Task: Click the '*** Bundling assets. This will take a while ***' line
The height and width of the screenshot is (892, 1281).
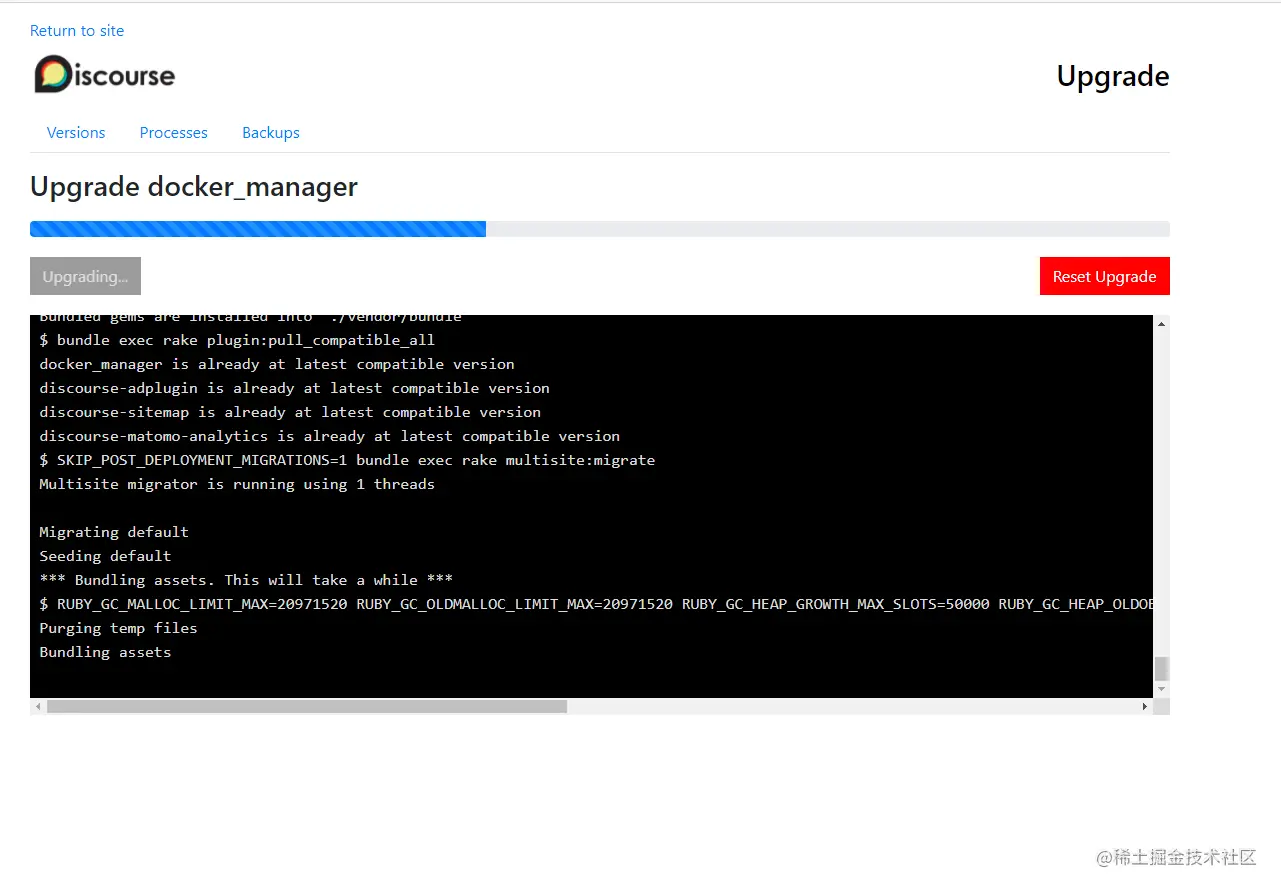Action: pyautogui.click(x=246, y=580)
